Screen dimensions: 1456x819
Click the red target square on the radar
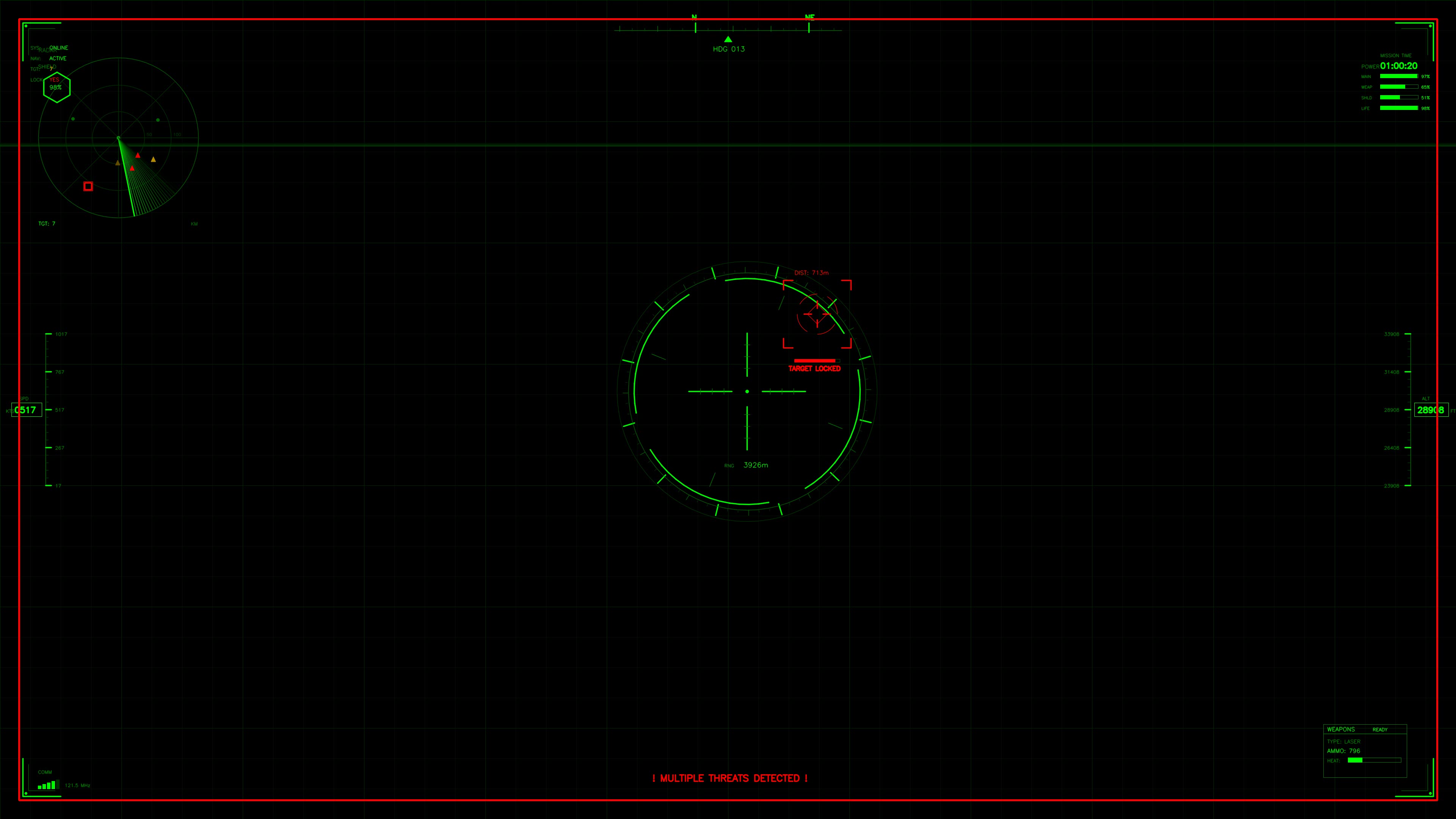88,187
